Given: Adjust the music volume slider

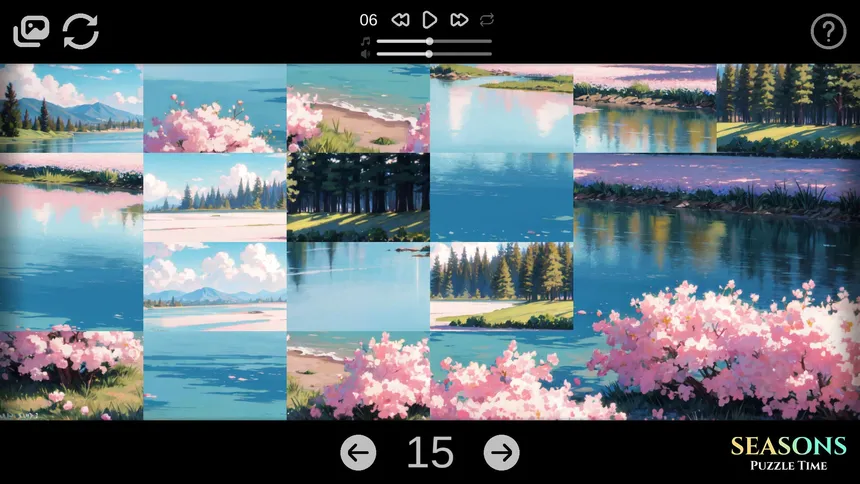Looking at the screenshot, I should tap(434, 41).
